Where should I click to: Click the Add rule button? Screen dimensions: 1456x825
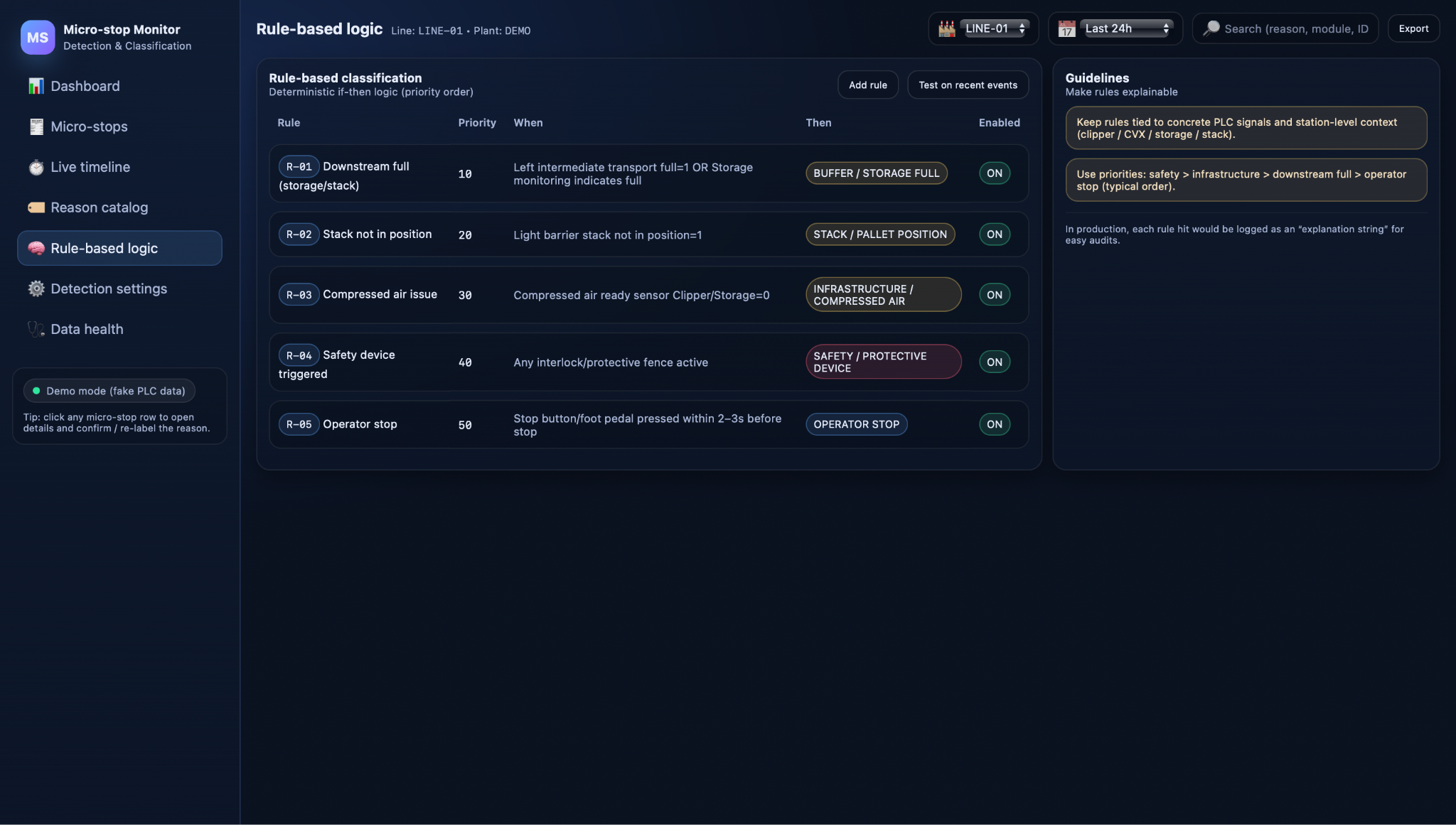pos(867,85)
